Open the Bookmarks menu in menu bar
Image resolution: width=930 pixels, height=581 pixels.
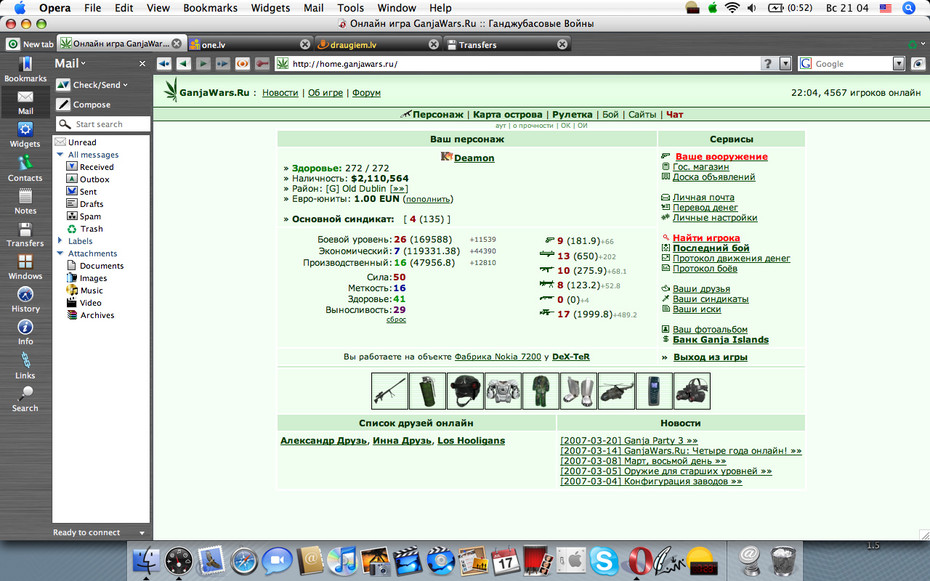point(210,8)
